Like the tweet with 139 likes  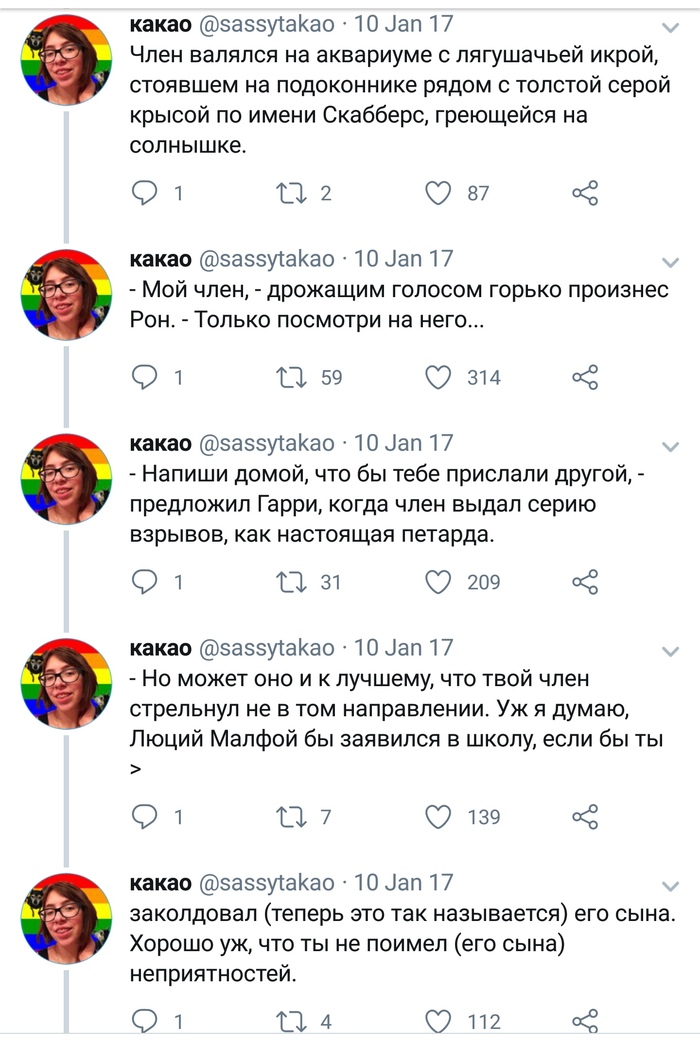(439, 817)
